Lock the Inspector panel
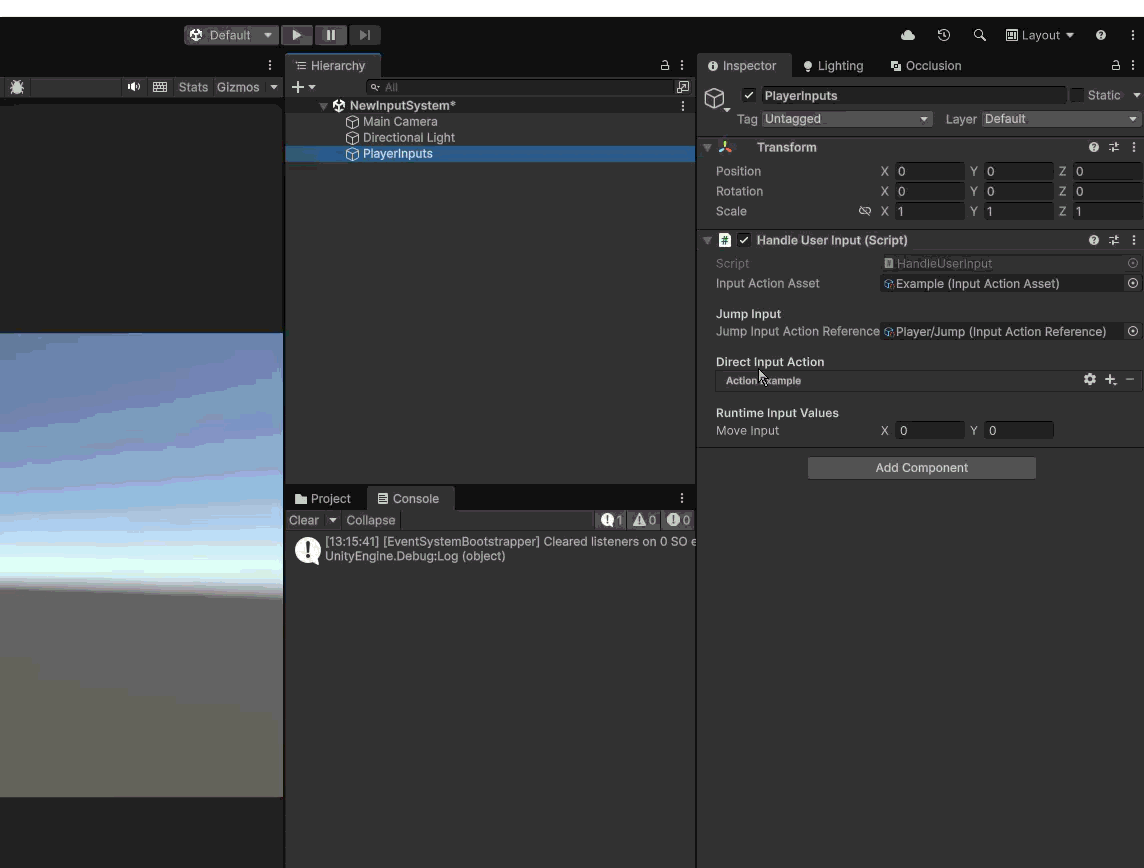The image size is (1144, 868). point(1116,66)
